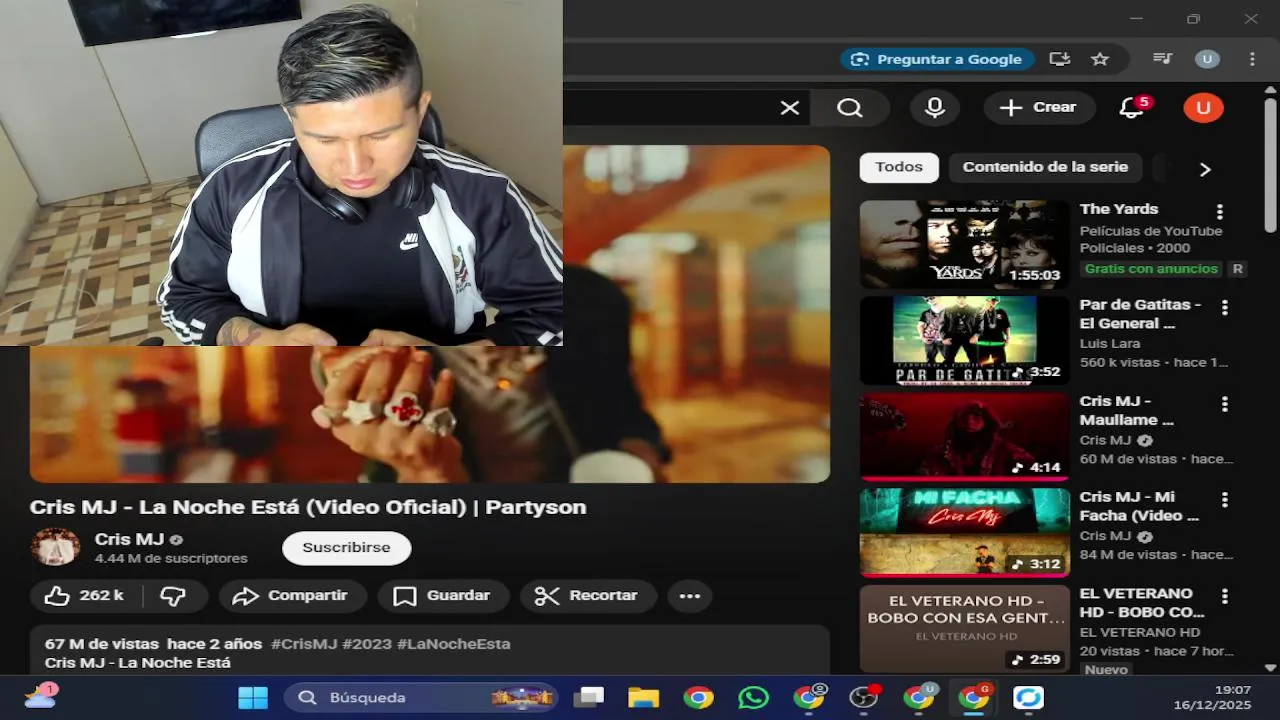Image resolution: width=1280 pixels, height=720 pixels.
Task: Click Gratis con anuncios badge
Action: point(1151,269)
